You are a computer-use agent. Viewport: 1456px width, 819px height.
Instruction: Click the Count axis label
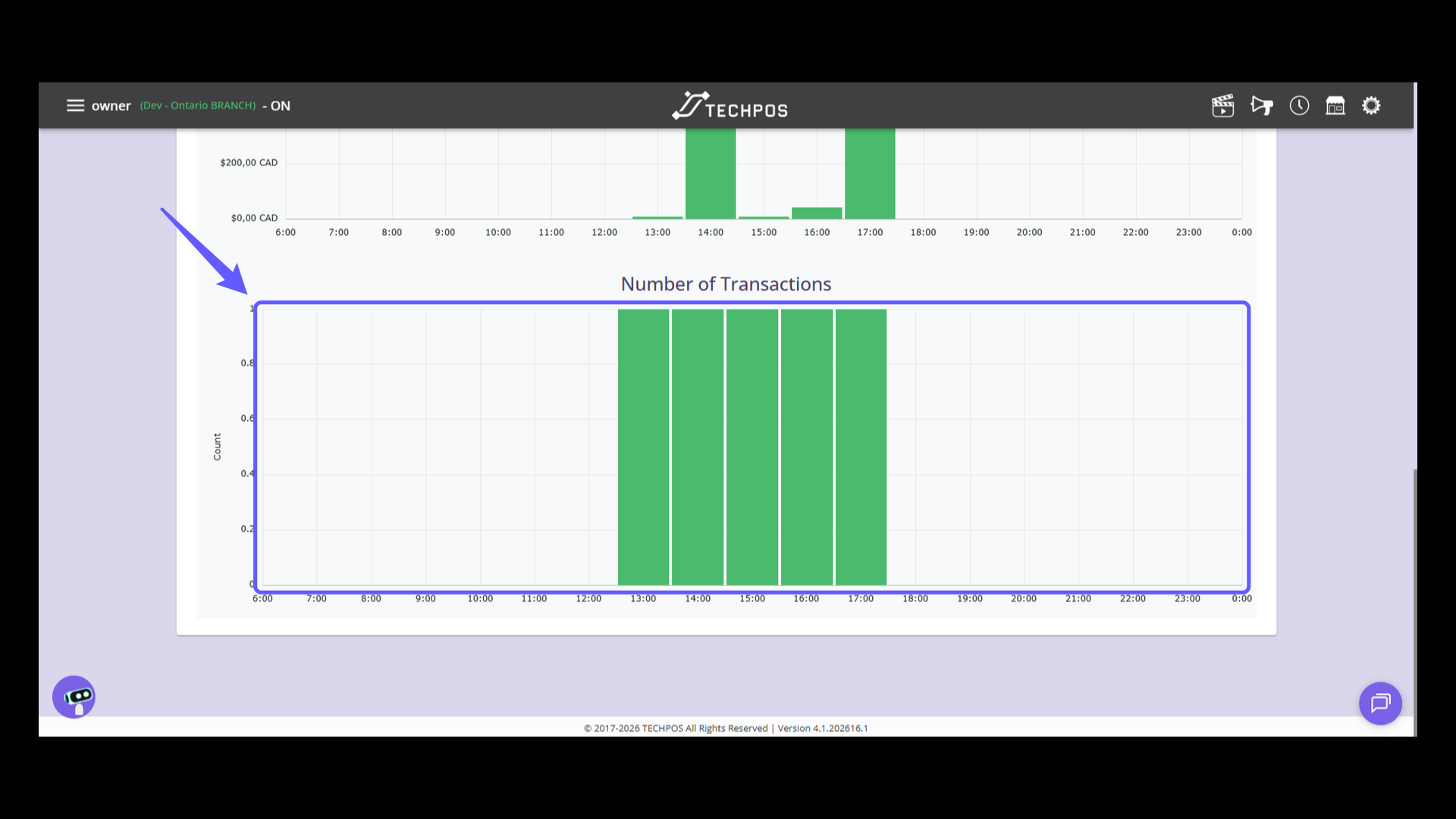pos(218,446)
